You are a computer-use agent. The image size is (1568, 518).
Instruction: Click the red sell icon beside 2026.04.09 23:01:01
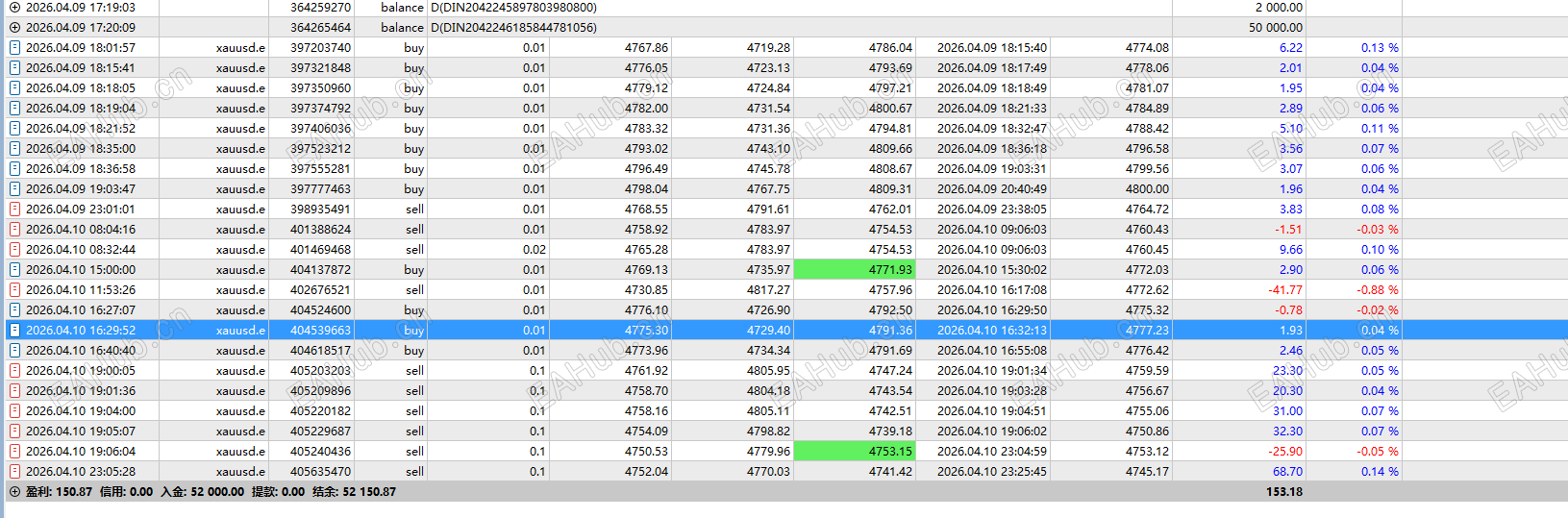[x=14, y=209]
